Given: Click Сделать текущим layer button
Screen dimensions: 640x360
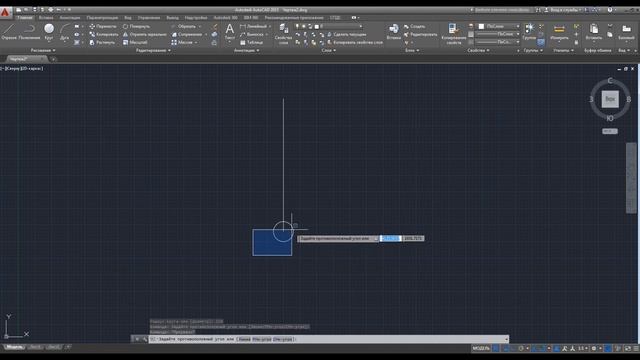Looking at the screenshot, I should [346, 34].
